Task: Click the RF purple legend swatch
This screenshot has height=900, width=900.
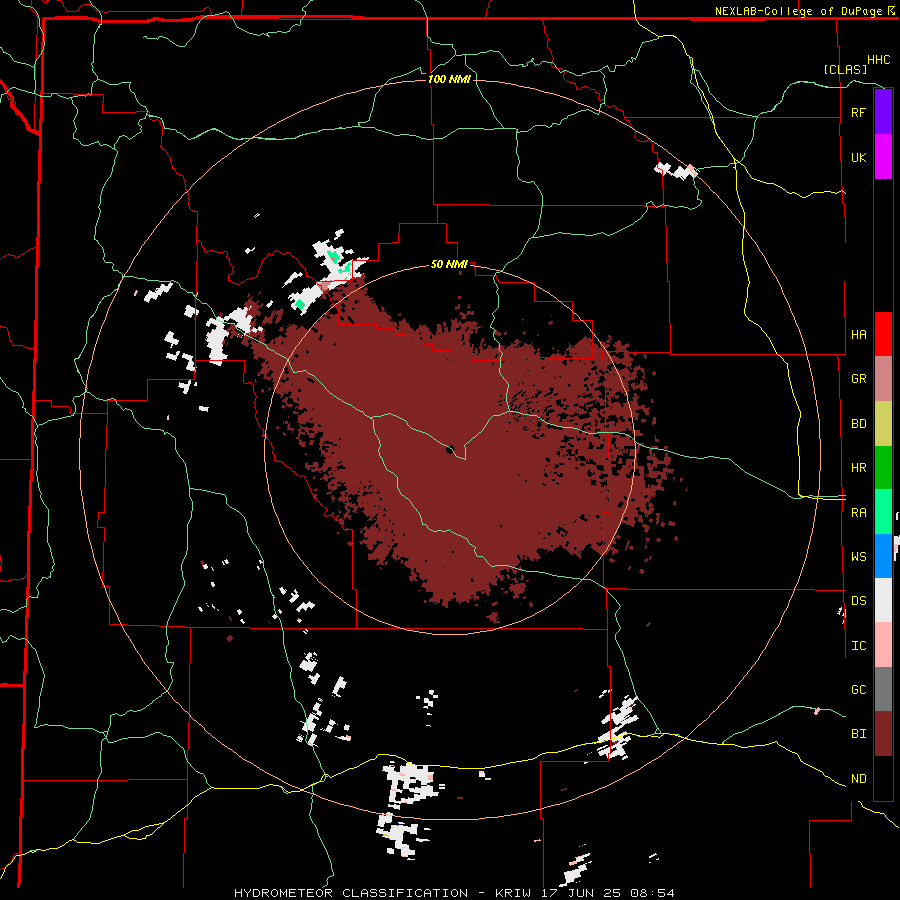Action: coord(883,112)
